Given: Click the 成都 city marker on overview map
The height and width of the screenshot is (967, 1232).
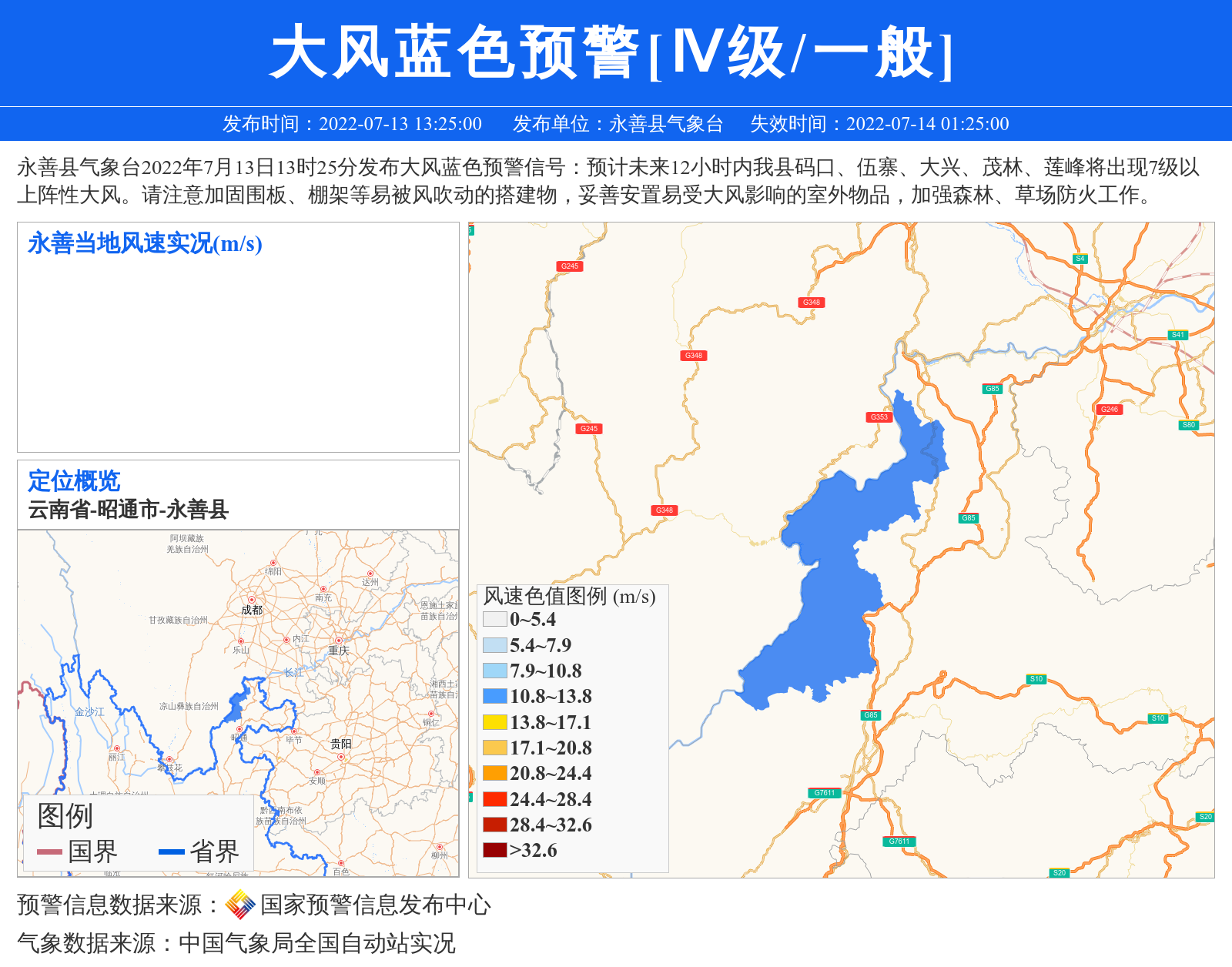Looking at the screenshot, I should click(251, 600).
